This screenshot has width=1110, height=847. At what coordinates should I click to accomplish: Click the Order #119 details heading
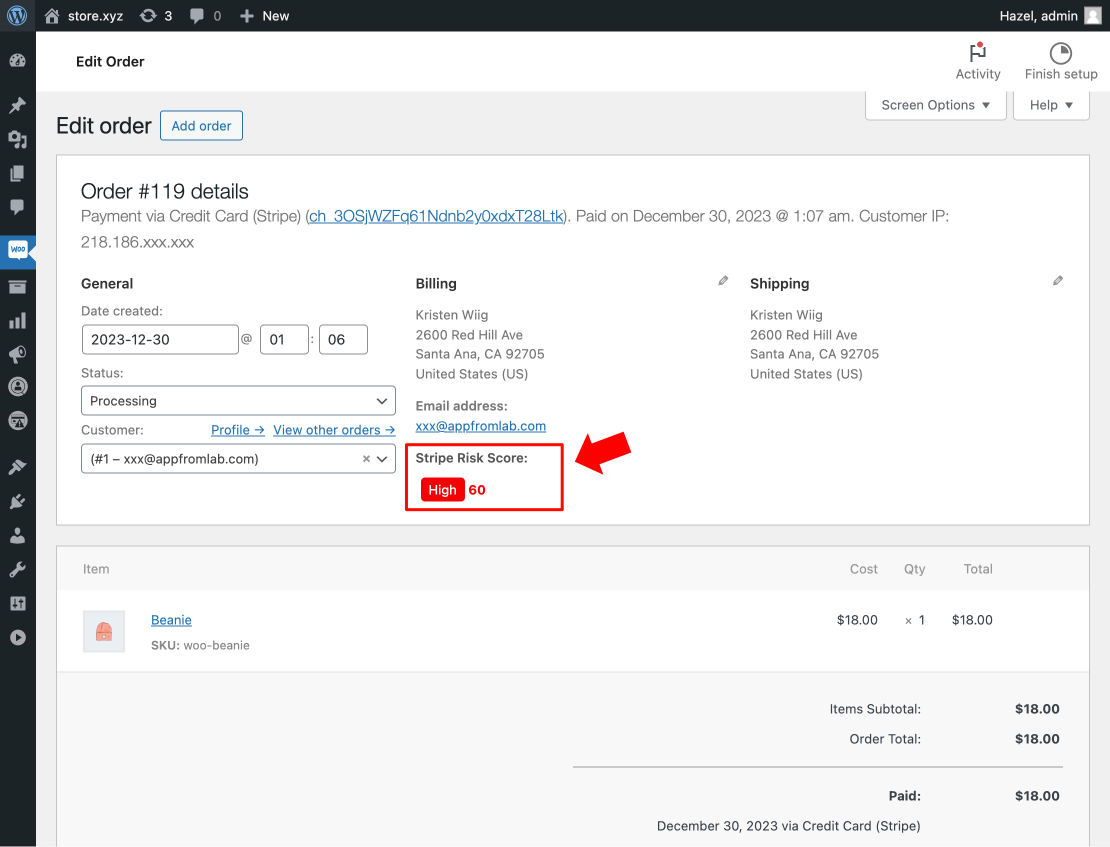pyautogui.click(x=165, y=191)
